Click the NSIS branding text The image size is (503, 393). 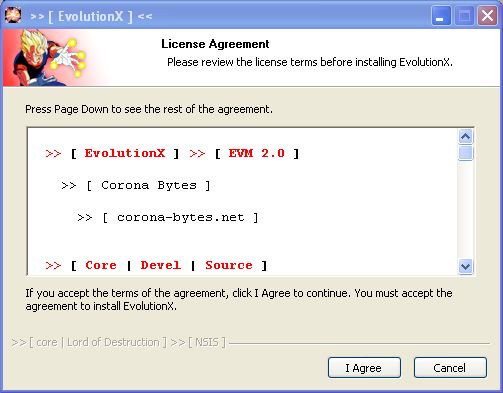pos(207,342)
